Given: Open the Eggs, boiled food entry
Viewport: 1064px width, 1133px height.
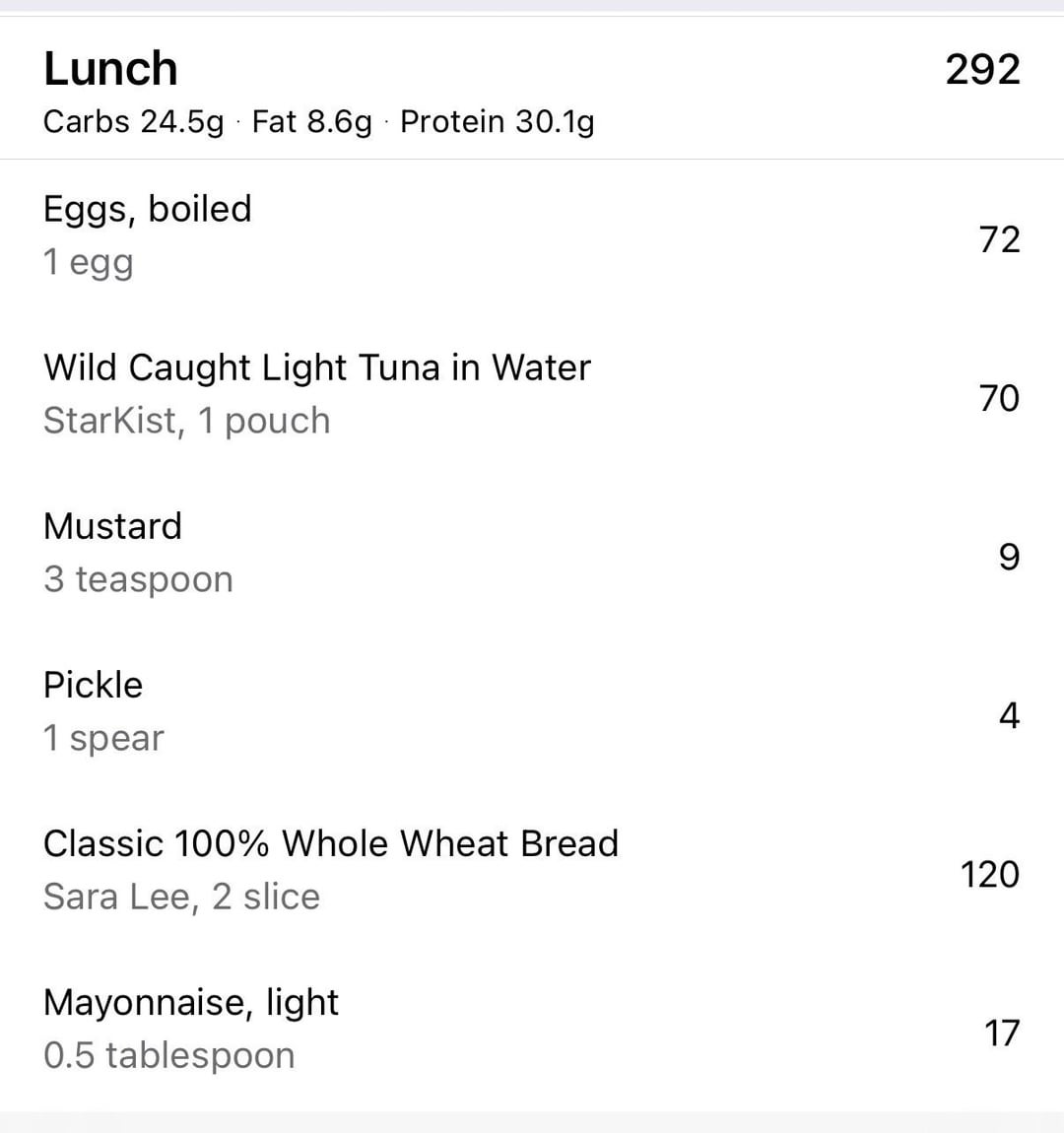Looking at the screenshot, I should coord(148,209).
